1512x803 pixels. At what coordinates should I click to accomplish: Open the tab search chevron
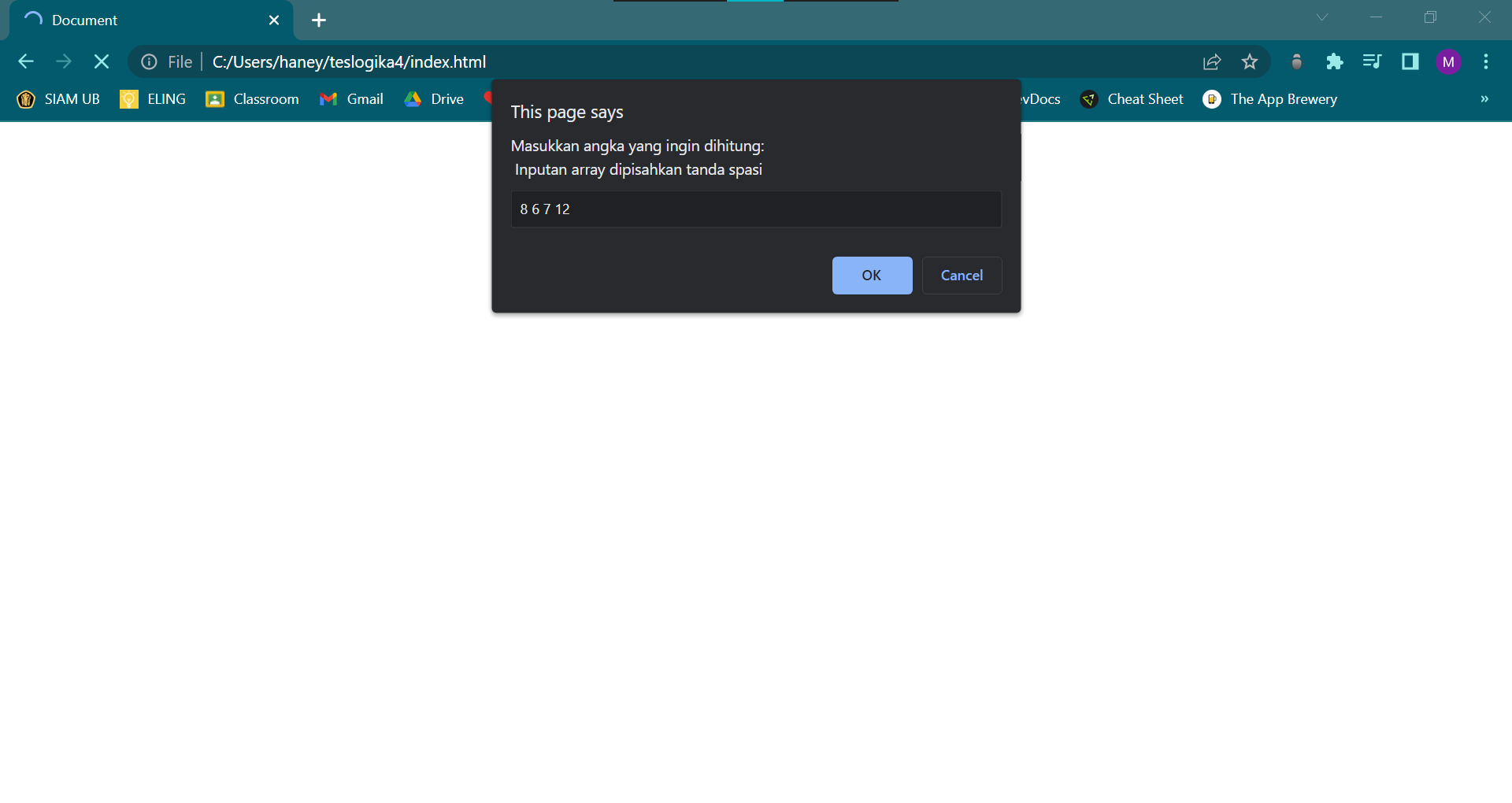pyautogui.click(x=1322, y=17)
